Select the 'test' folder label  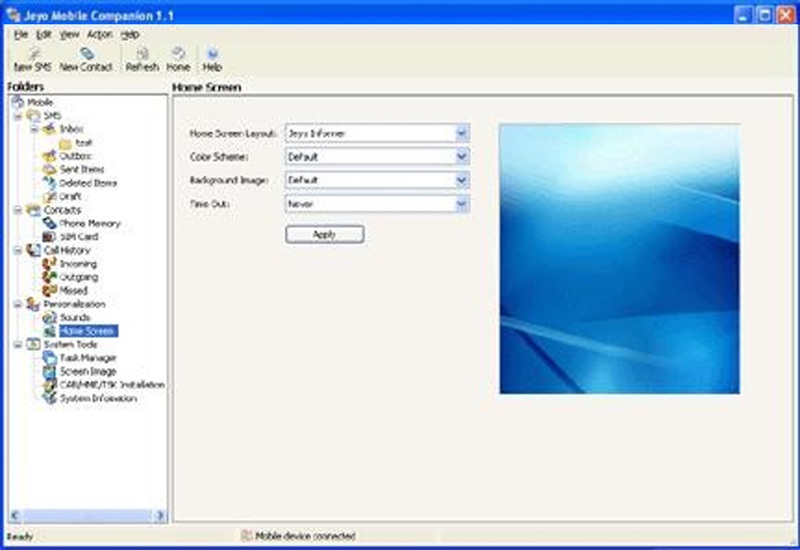83,143
